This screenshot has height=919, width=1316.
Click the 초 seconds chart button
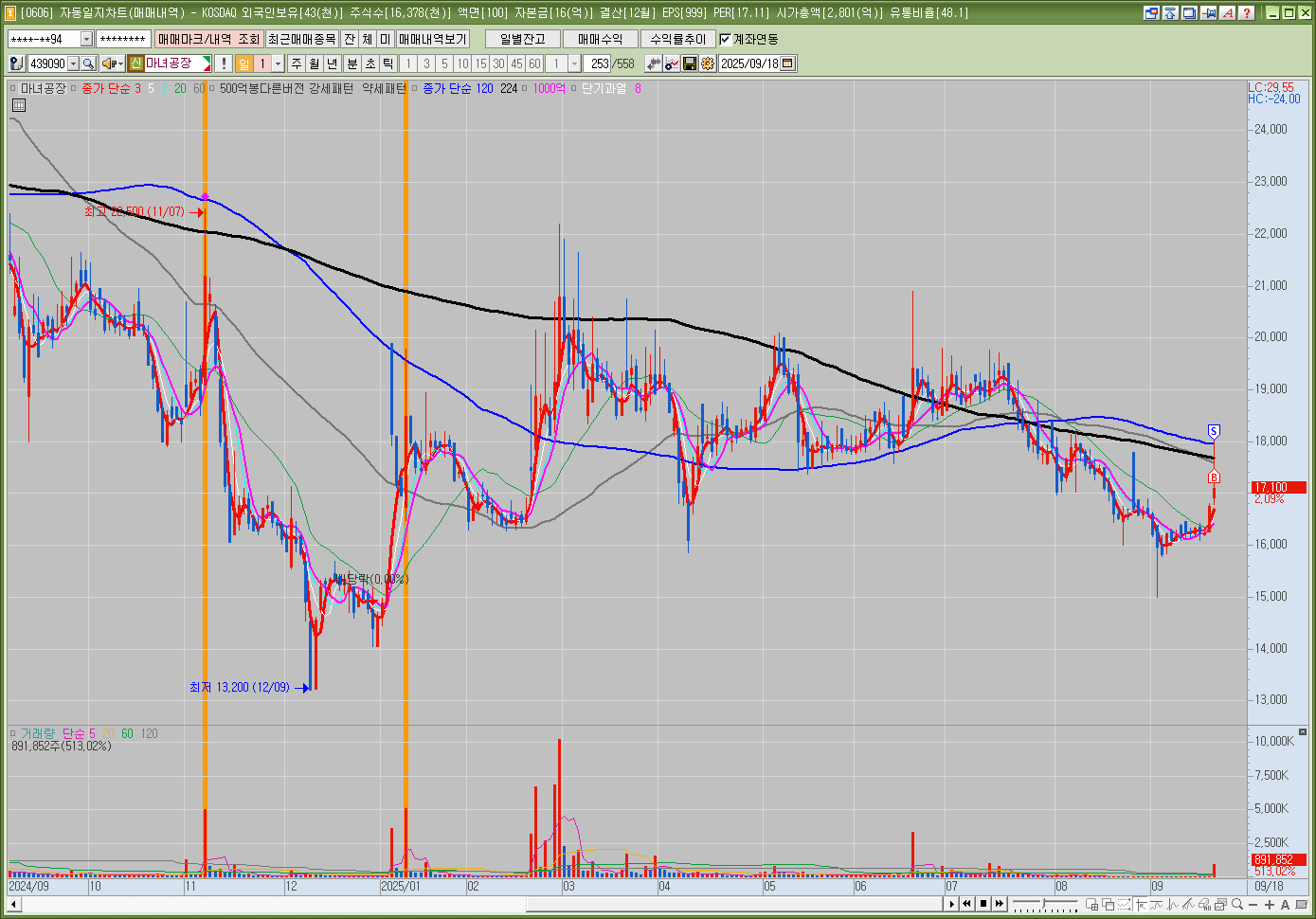(x=370, y=63)
